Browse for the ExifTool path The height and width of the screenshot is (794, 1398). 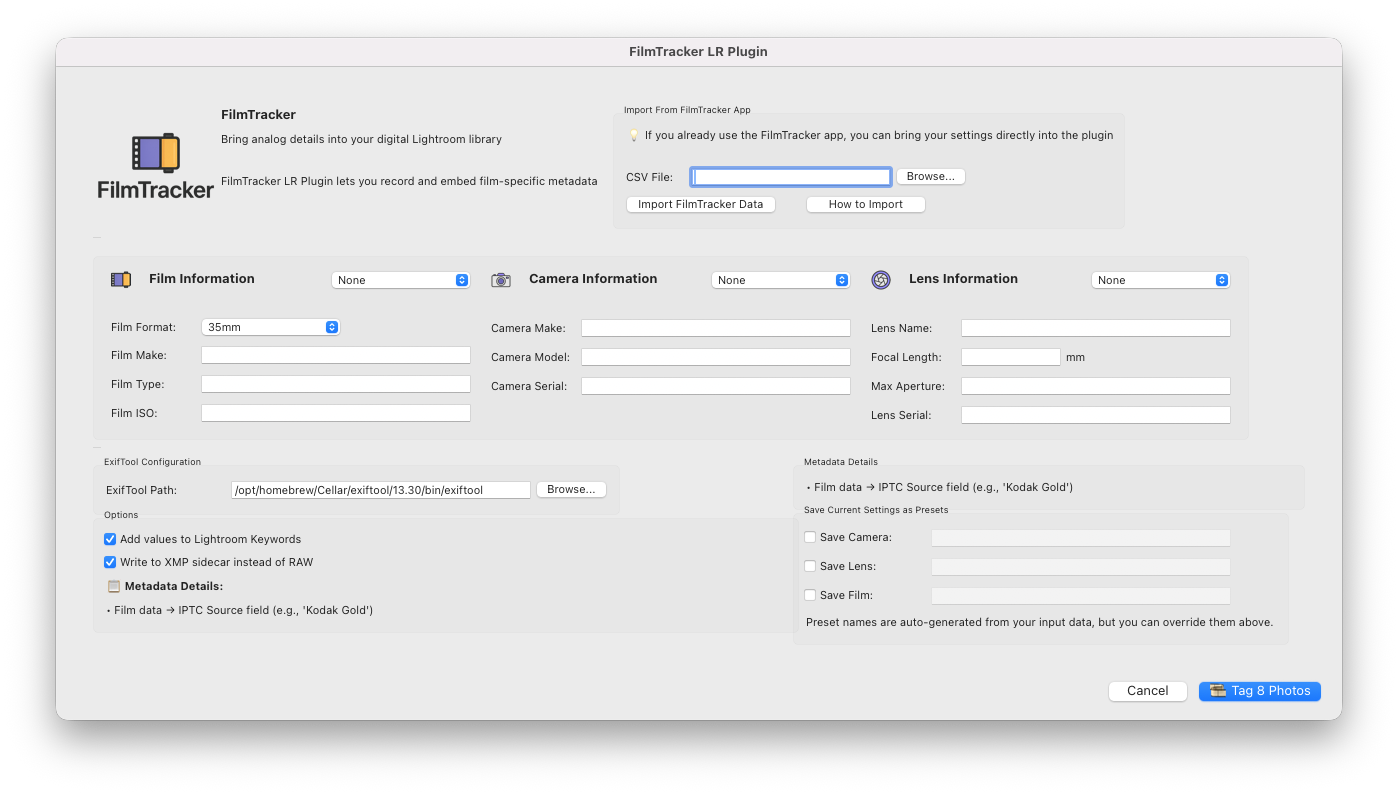tap(571, 489)
